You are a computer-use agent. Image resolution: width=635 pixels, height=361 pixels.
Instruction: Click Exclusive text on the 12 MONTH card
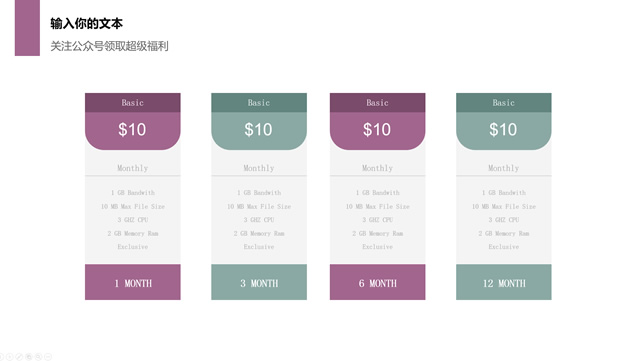click(503, 247)
